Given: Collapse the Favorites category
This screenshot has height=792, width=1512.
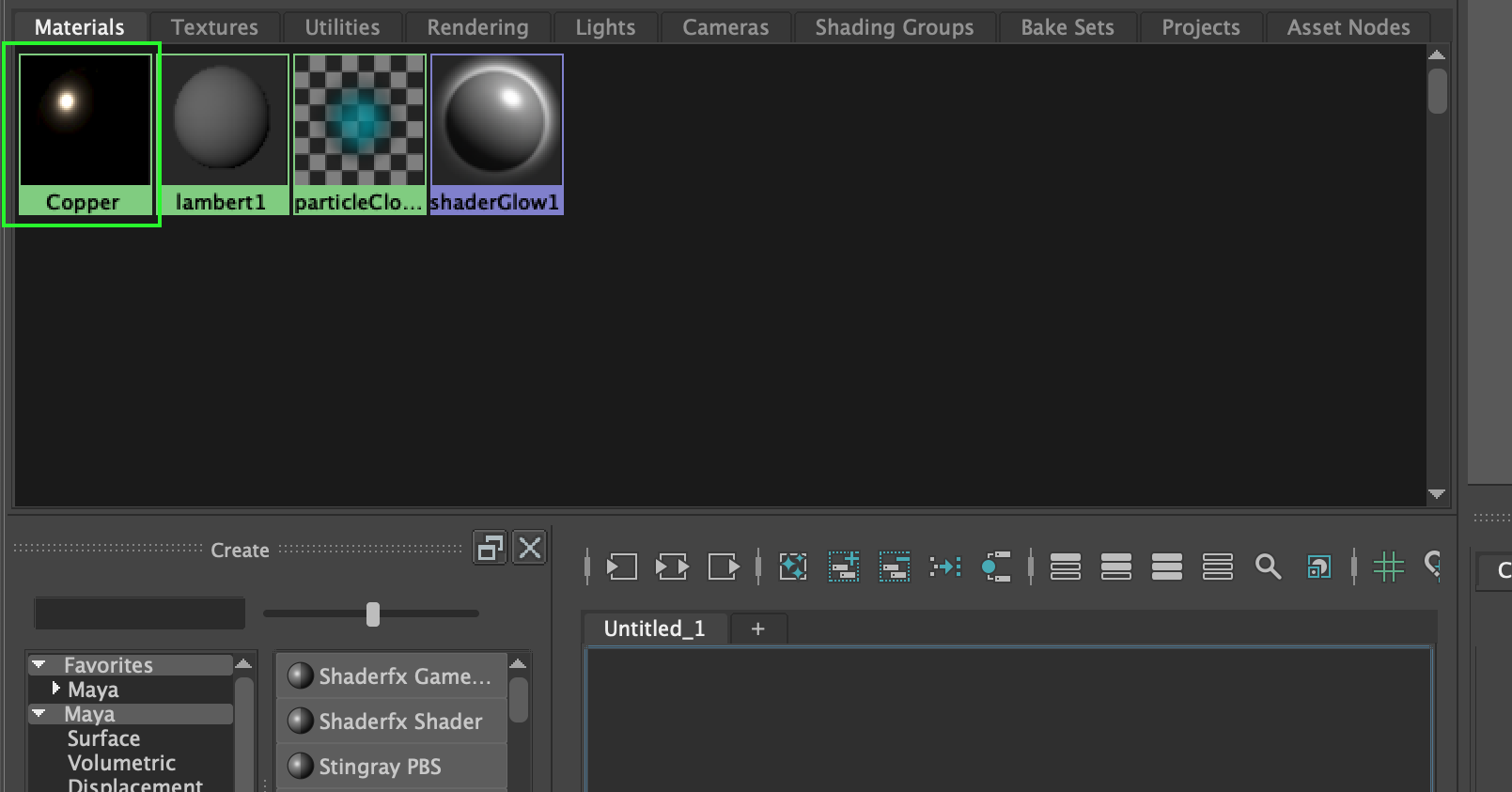Looking at the screenshot, I should 39,665.
